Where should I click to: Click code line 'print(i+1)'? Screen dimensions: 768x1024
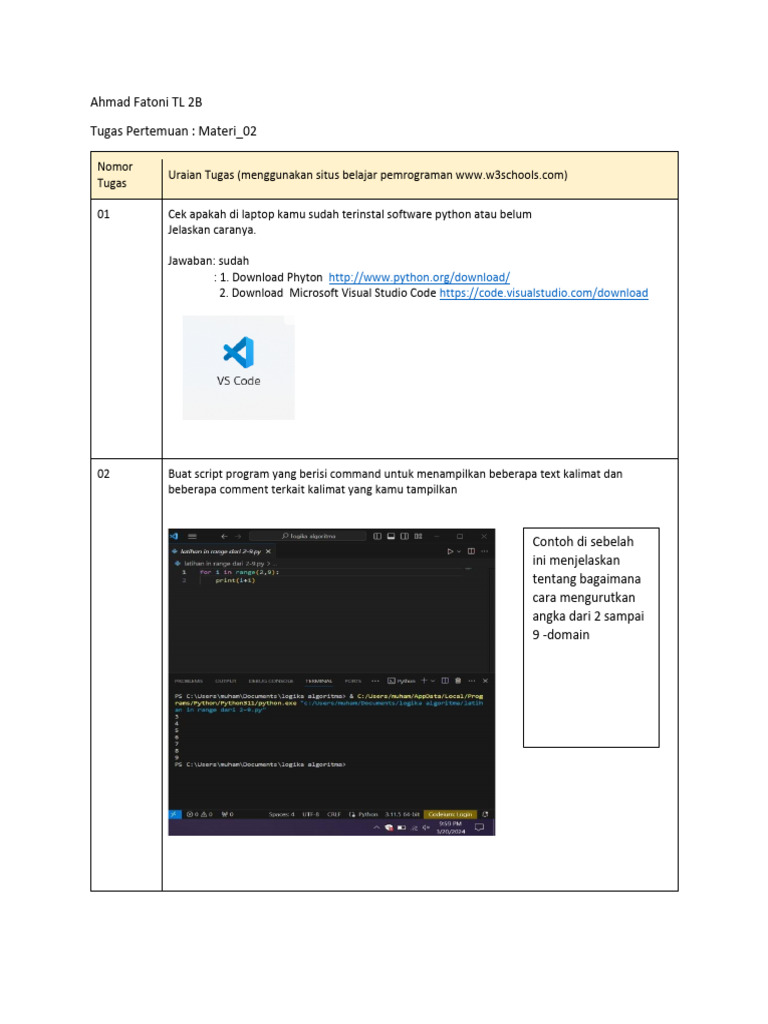point(235,581)
